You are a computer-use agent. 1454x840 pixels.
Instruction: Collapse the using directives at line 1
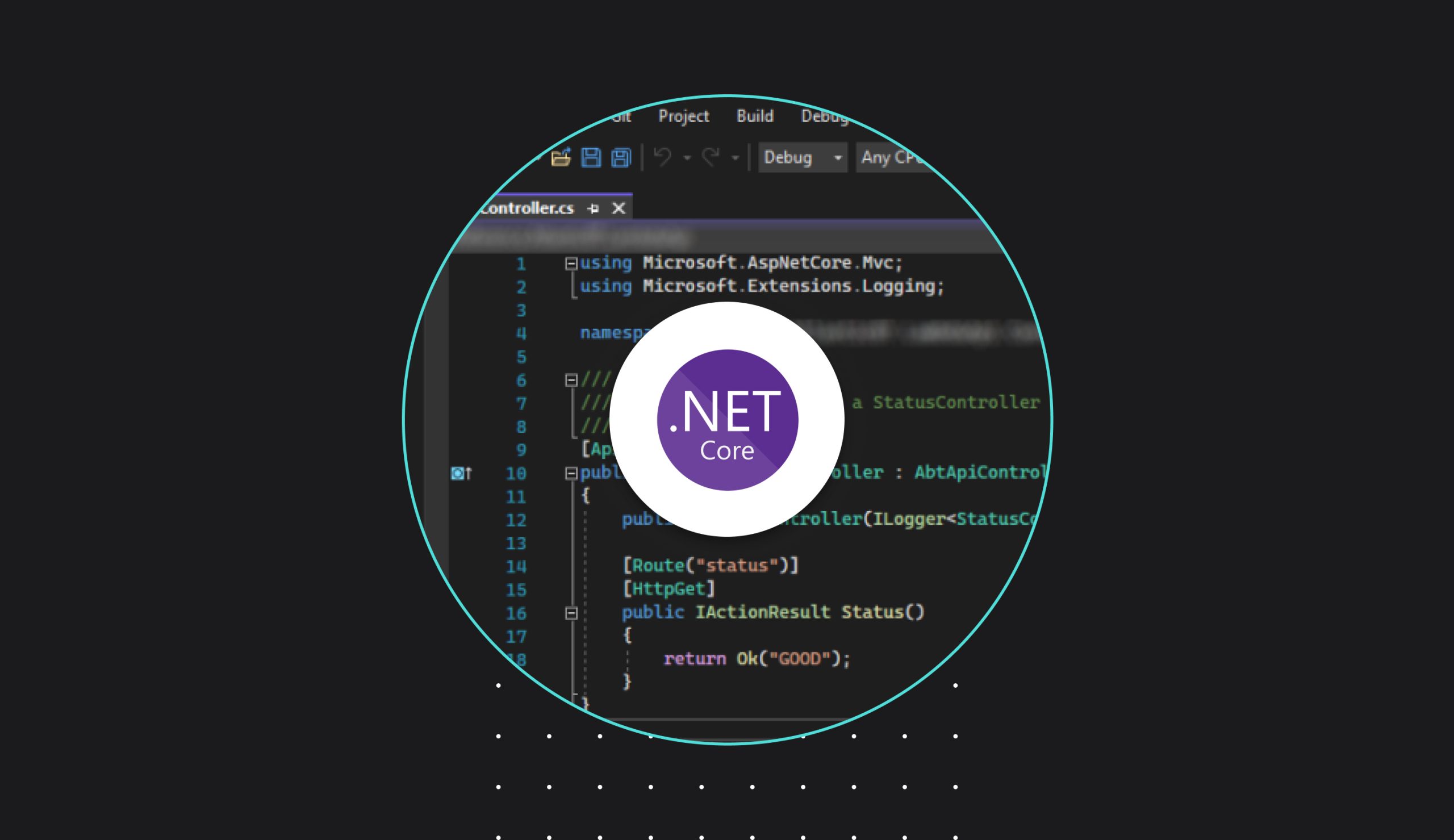tap(571, 264)
